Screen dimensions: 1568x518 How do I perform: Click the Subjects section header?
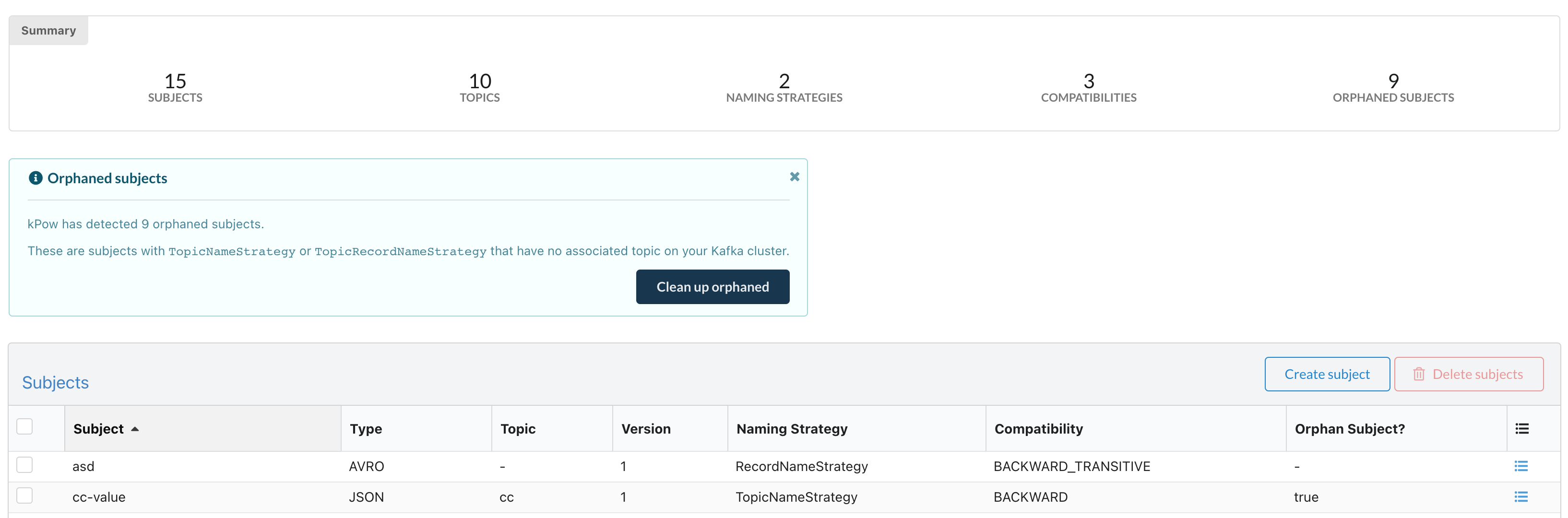55,381
